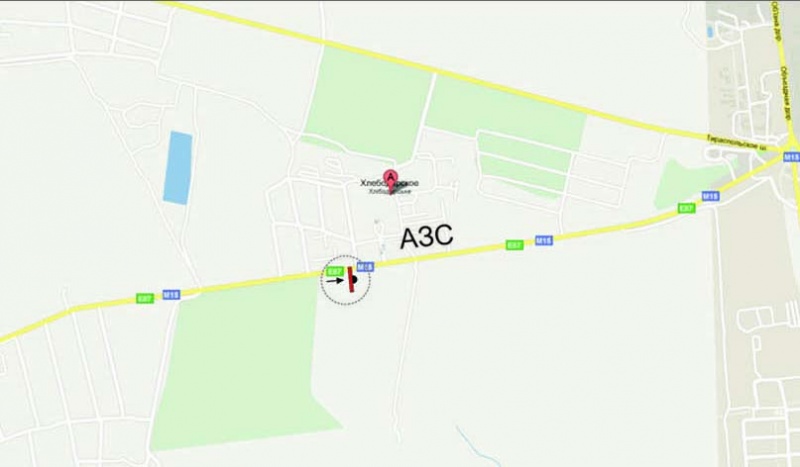The height and width of the screenshot is (467, 800).
Task: Click the E87 badge nearest the right junction
Action: 687,208
